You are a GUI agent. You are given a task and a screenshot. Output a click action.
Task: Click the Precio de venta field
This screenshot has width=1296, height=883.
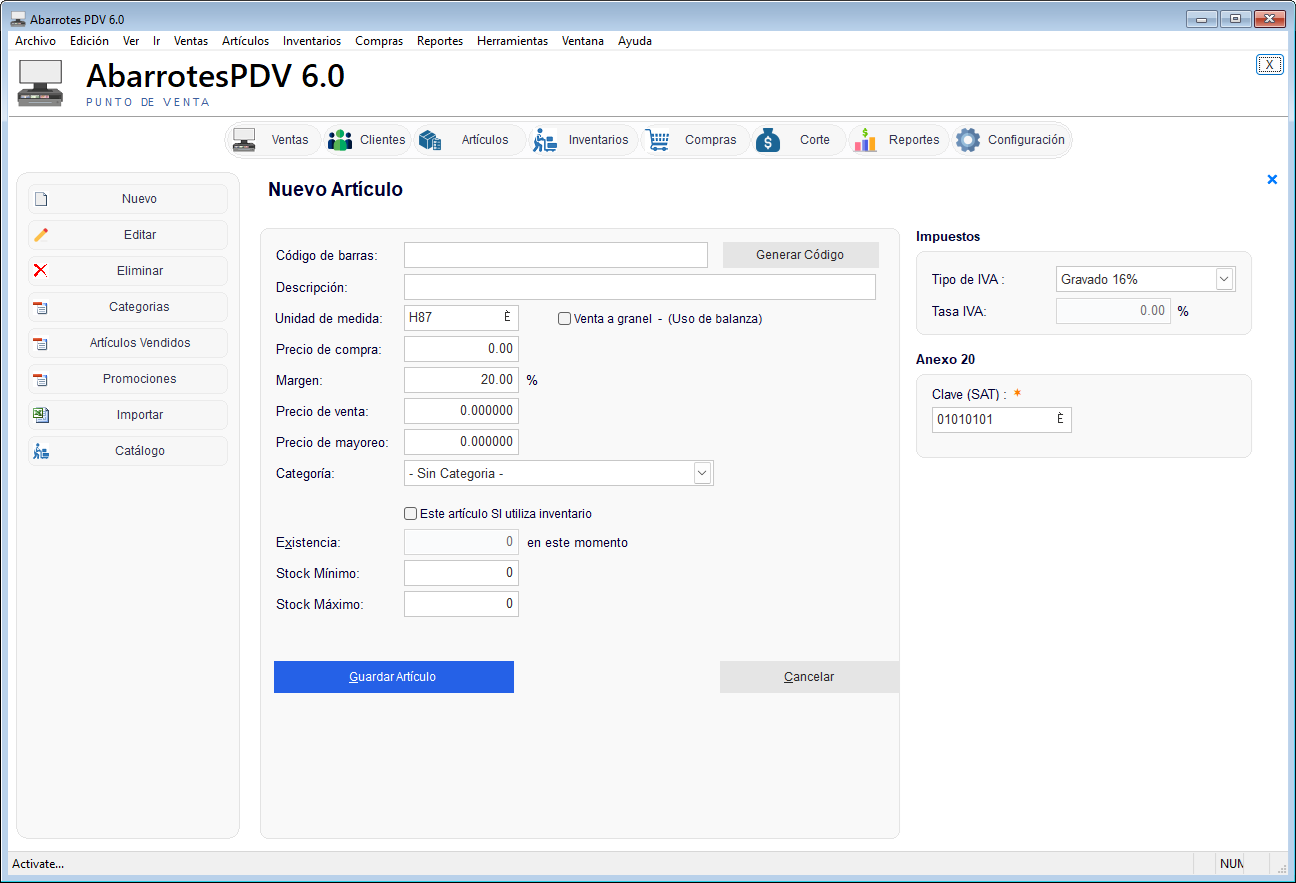(x=461, y=411)
